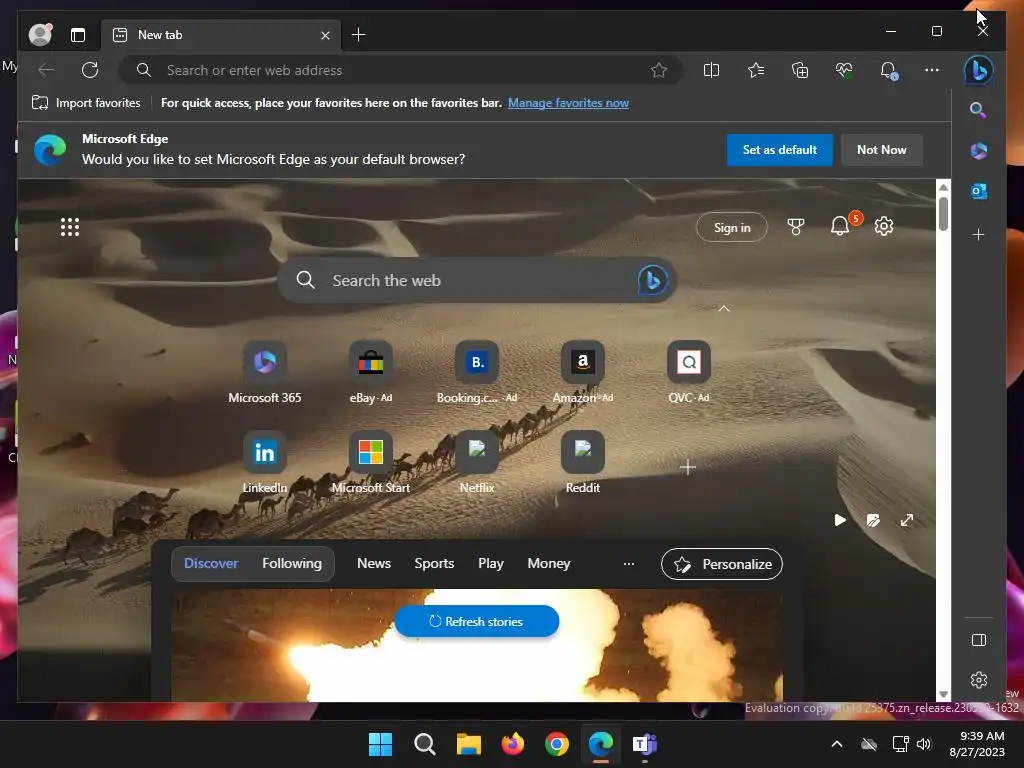
Task: Open Bing Chat sidebar button
Action: click(x=978, y=70)
